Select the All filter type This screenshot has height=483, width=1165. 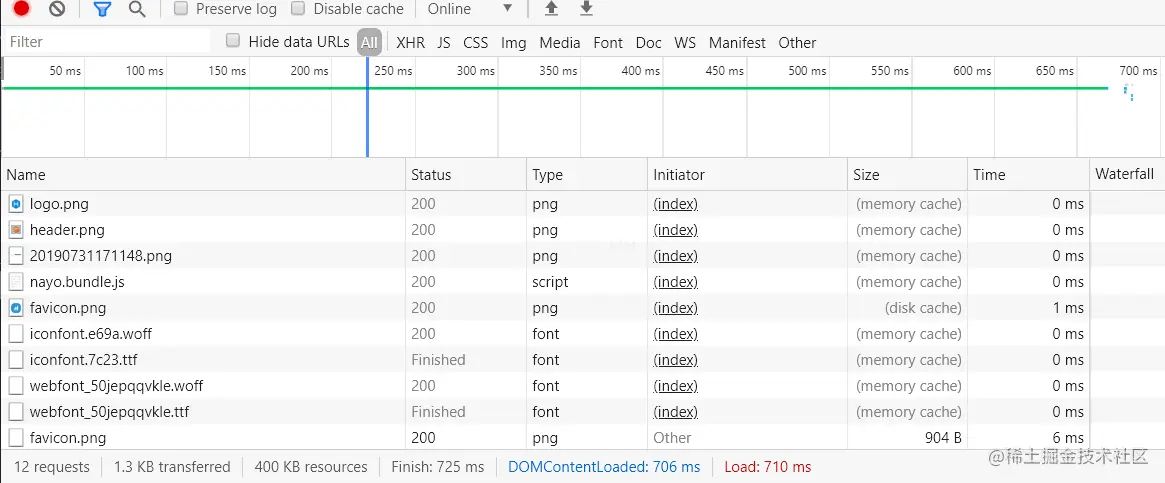coord(369,42)
